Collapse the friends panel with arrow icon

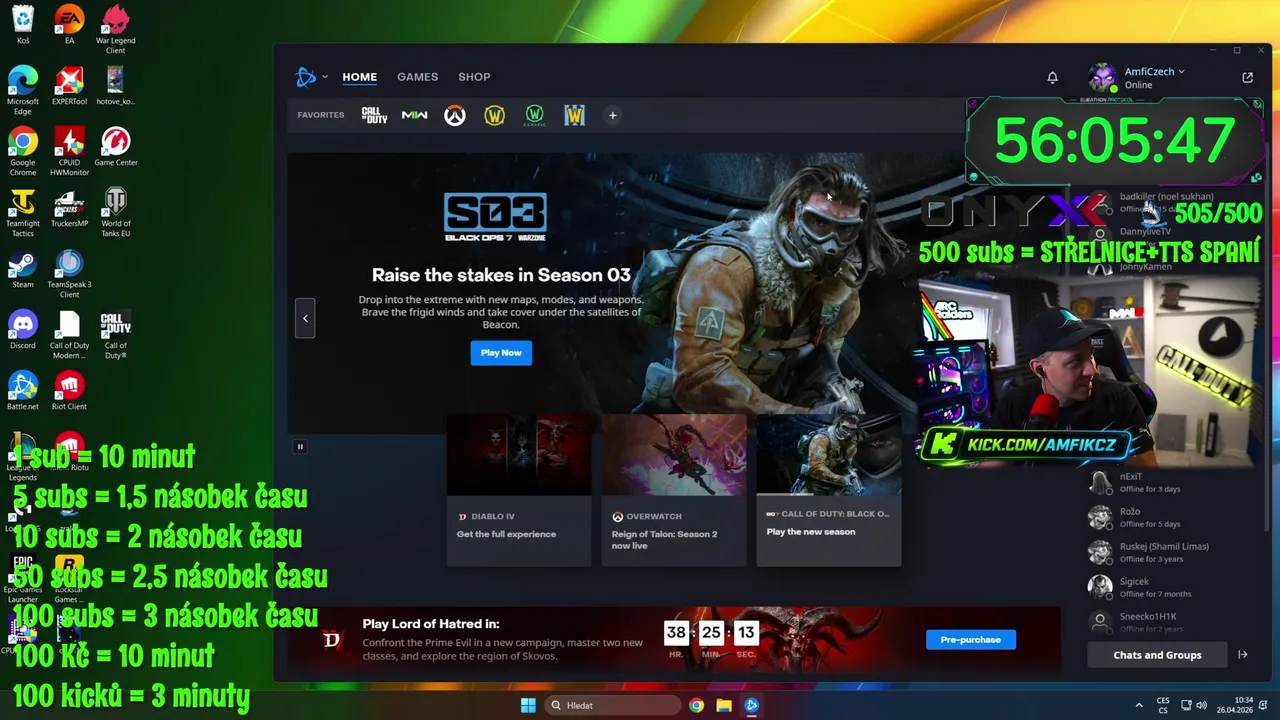point(1243,655)
